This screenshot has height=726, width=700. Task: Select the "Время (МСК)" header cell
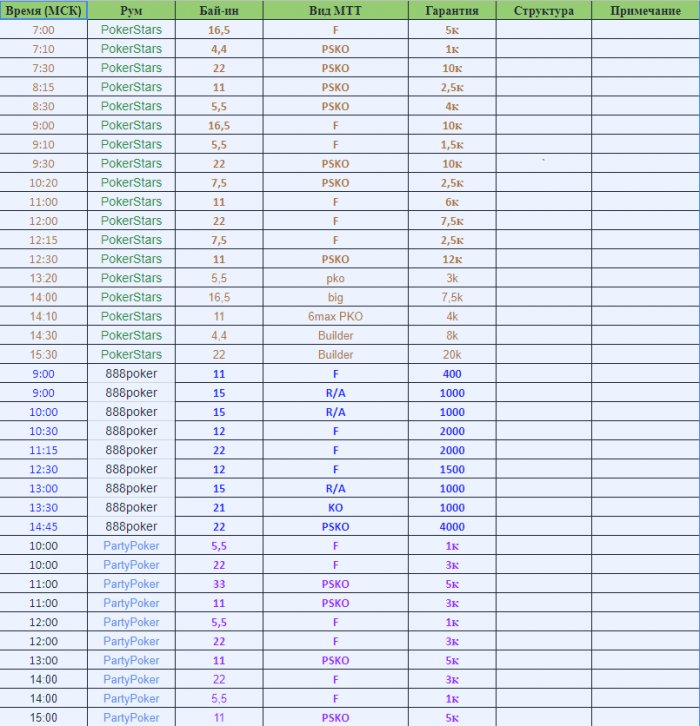44,10
